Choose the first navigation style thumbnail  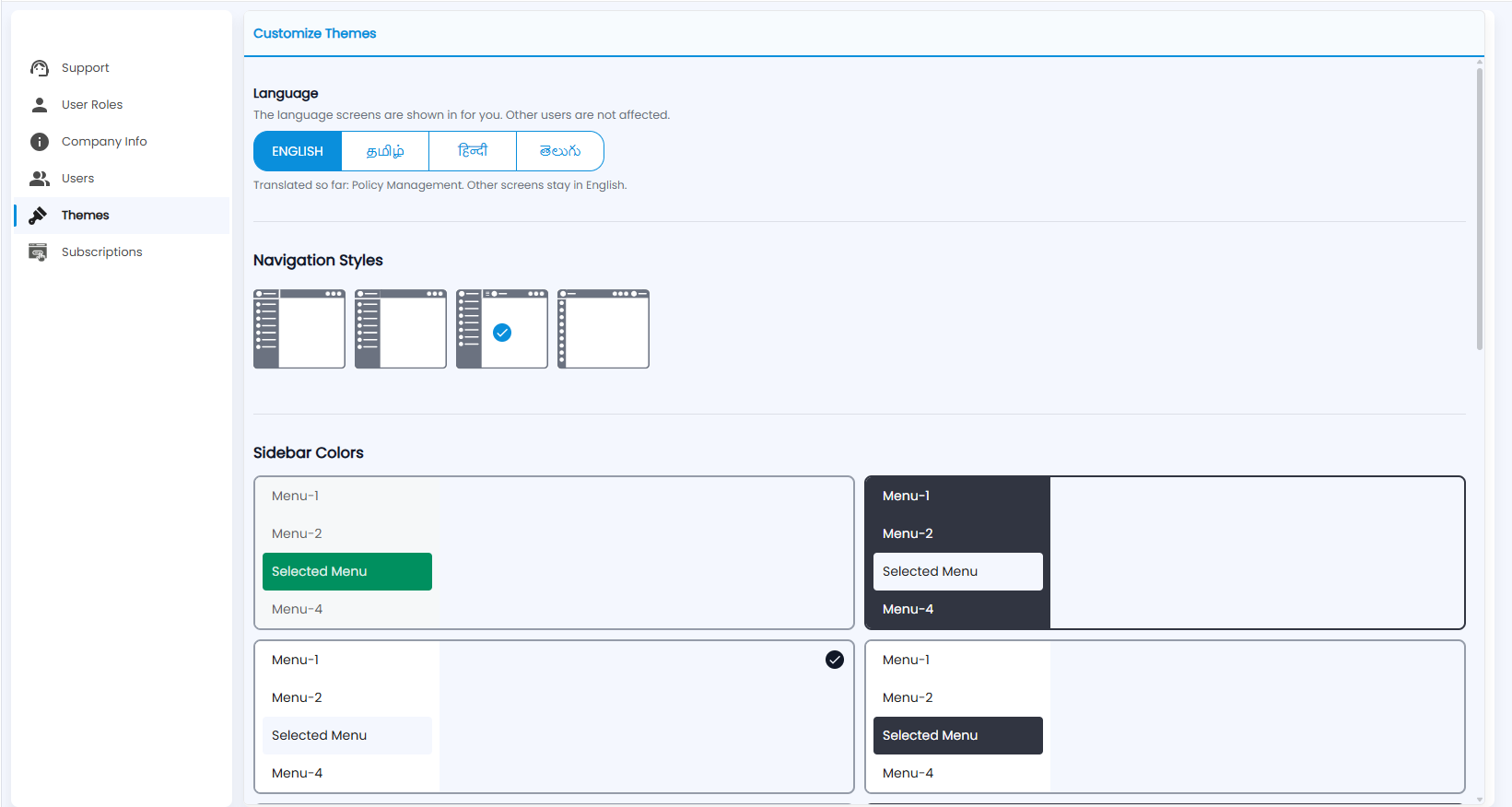click(x=299, y=329)
